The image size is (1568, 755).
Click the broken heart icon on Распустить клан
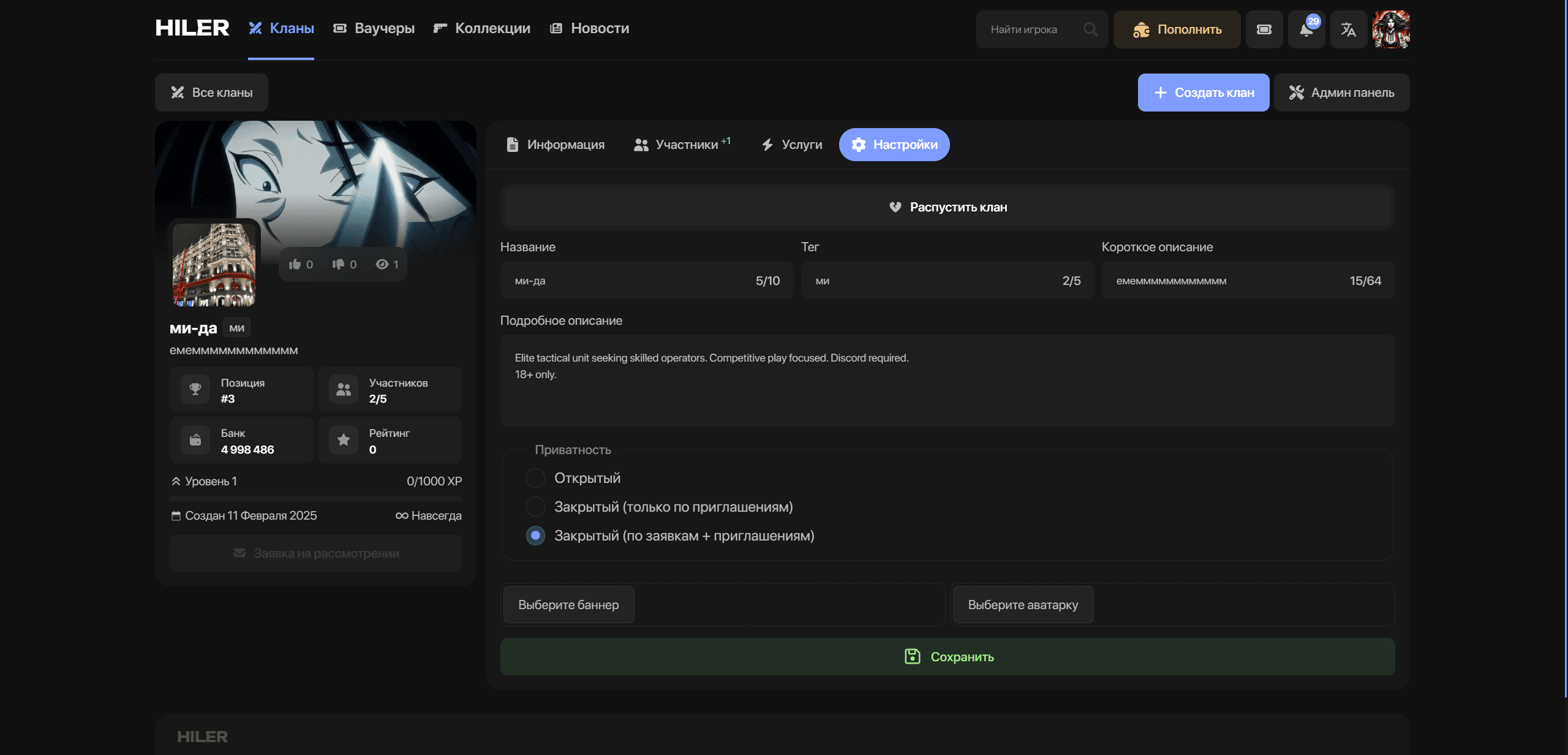(895, 207)
